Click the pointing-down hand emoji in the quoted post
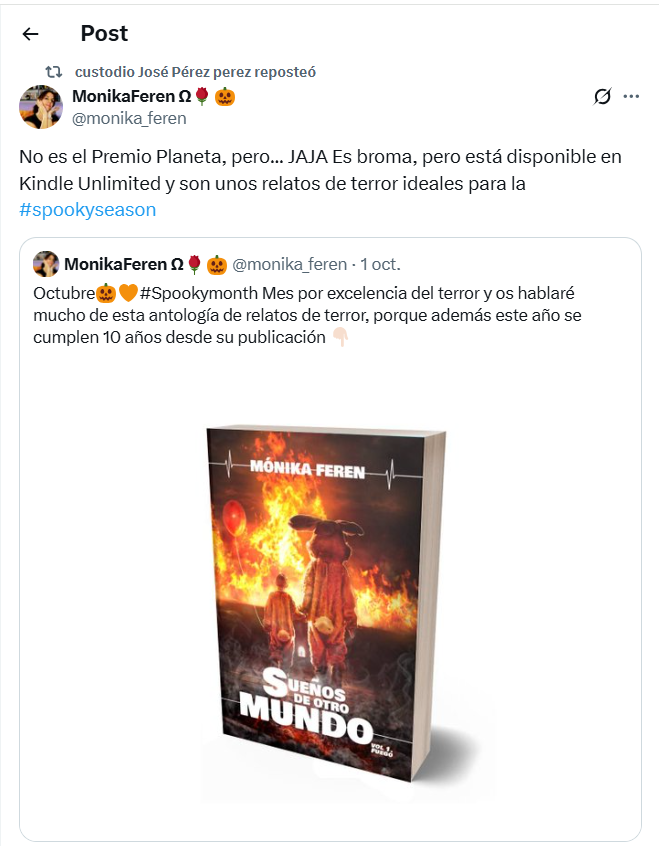The height and width of the screenshot is (846, 659). pos(340,337)
